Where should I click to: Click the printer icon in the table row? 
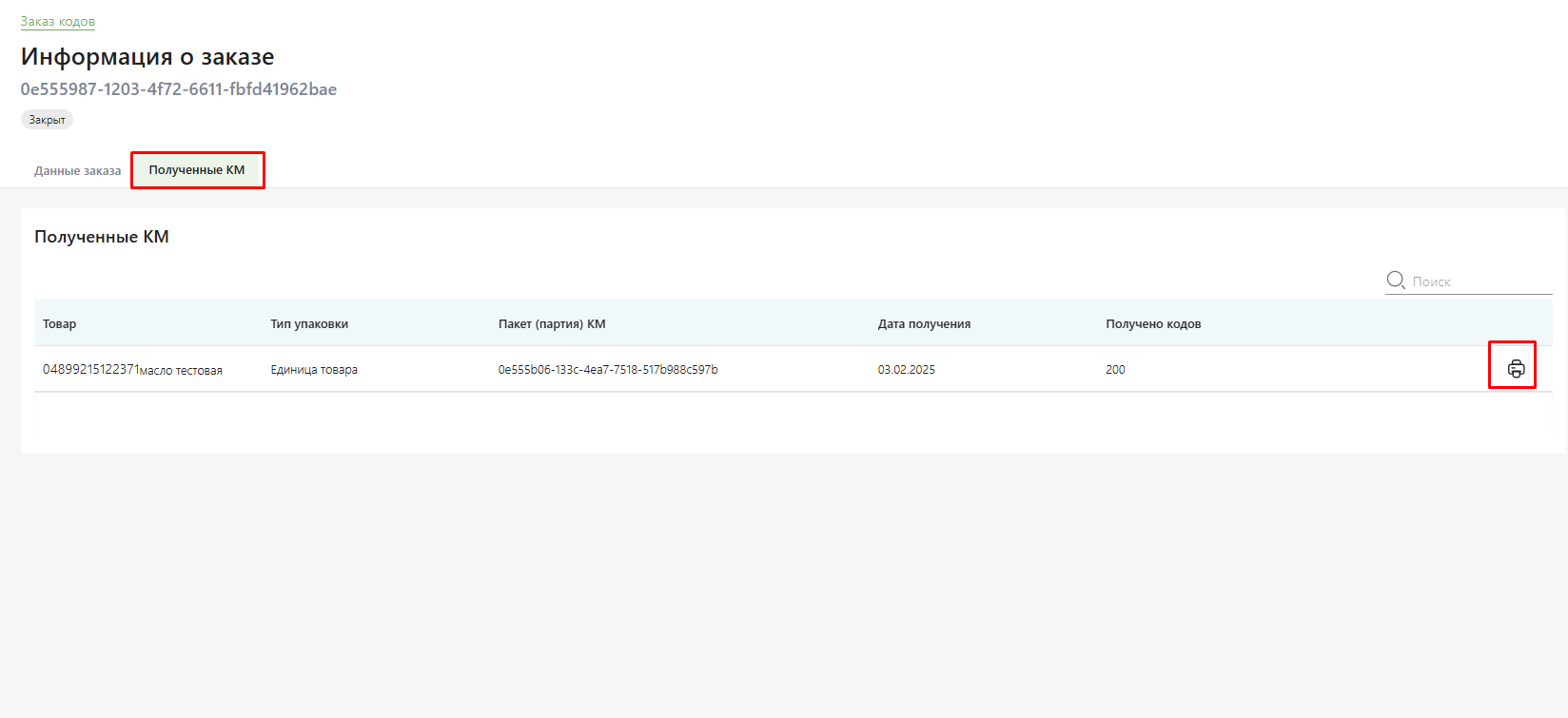pos(1516,369)
